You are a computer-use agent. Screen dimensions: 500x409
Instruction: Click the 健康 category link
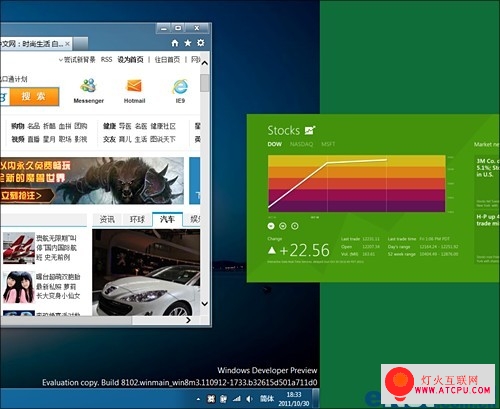pyautogui.click(x=109, y=126)
